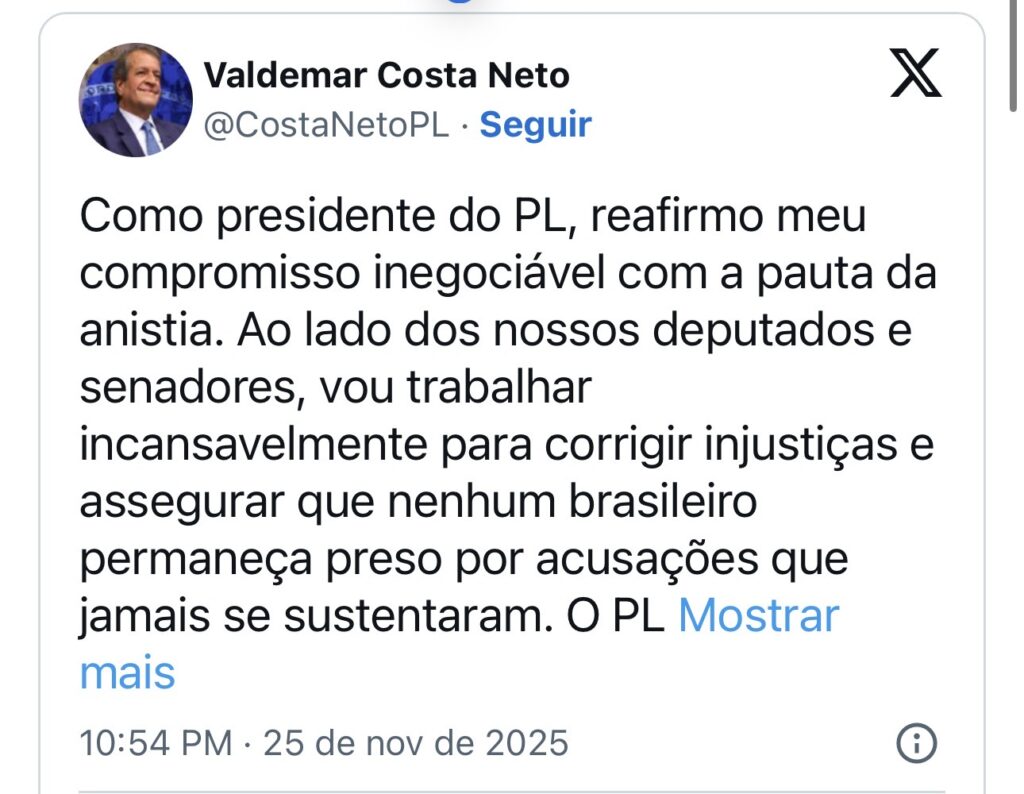
Task: Expand the tweet with Mostrar mais
Action: pyautogui.click(x=758, y=616)
